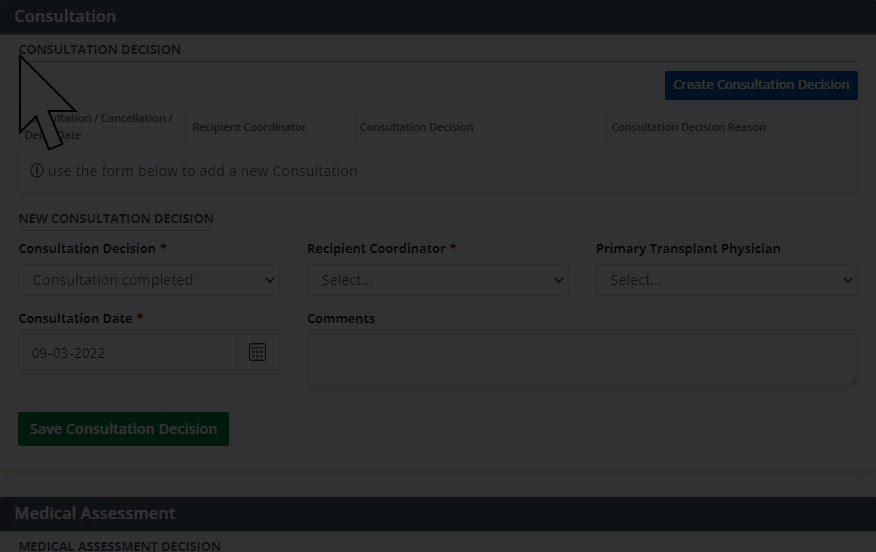Open the calendar date picker icon
The height and width of the screenshot is (552, 876).
point(257,352)
